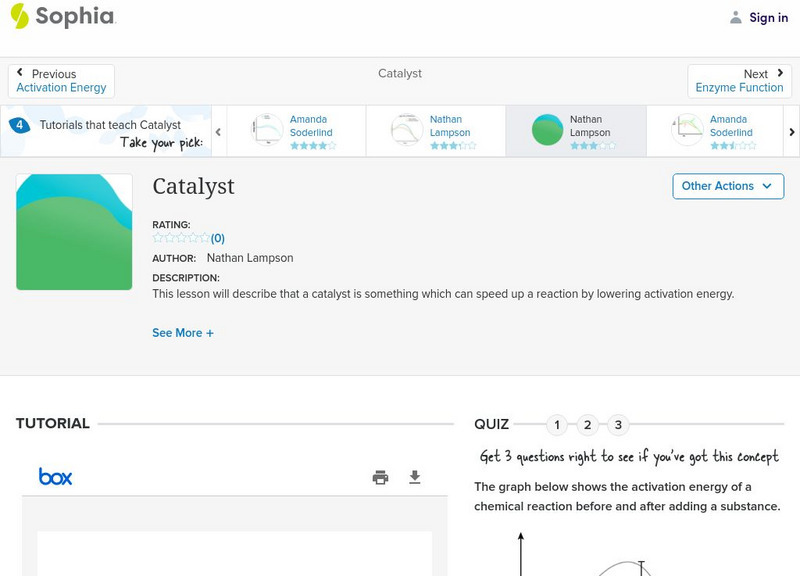Open the Other Actions dropdown
The height and width of the screenshot is (576, 800).
pyautogui.click(x=727, y=186)
